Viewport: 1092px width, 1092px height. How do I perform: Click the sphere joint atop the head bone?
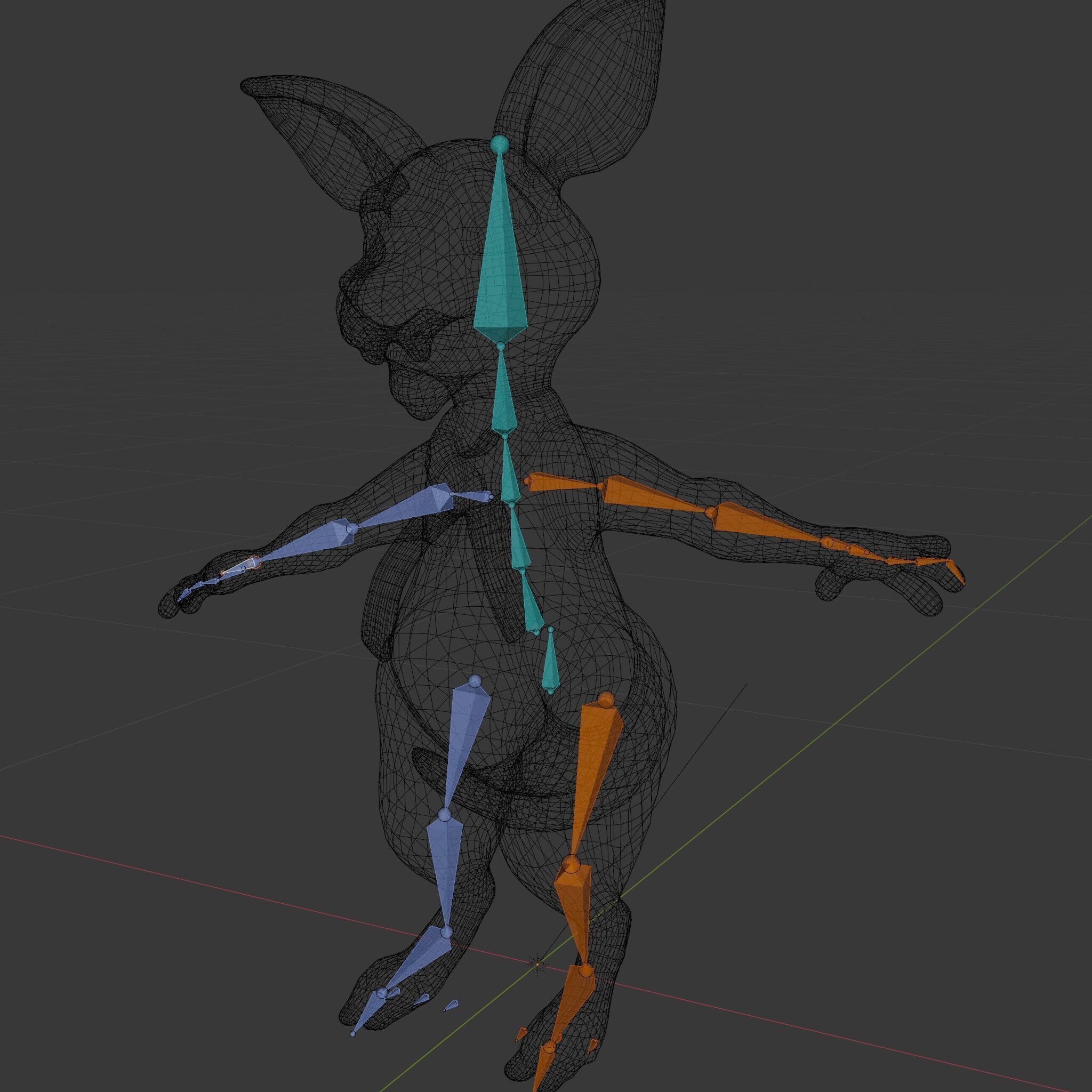[x=499, y=143]
